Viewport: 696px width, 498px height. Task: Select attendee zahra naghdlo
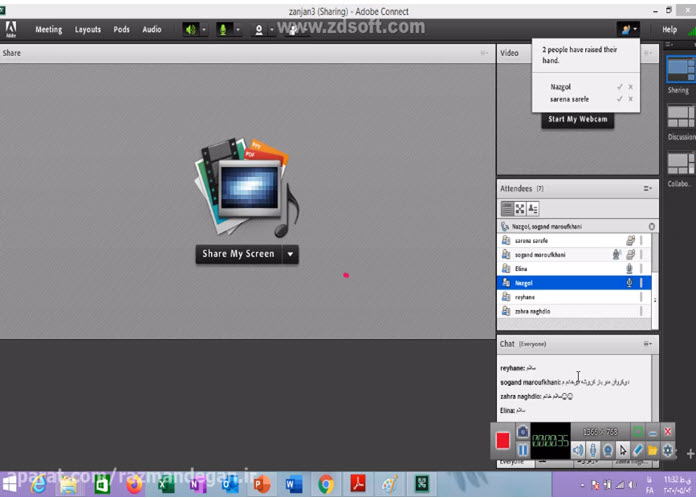tap(574, 311)
